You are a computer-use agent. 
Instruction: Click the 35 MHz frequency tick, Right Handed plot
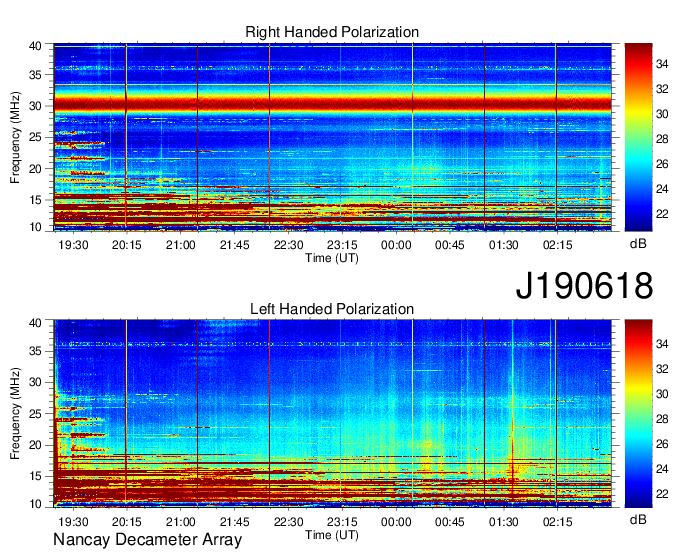(x=35, y=75)
